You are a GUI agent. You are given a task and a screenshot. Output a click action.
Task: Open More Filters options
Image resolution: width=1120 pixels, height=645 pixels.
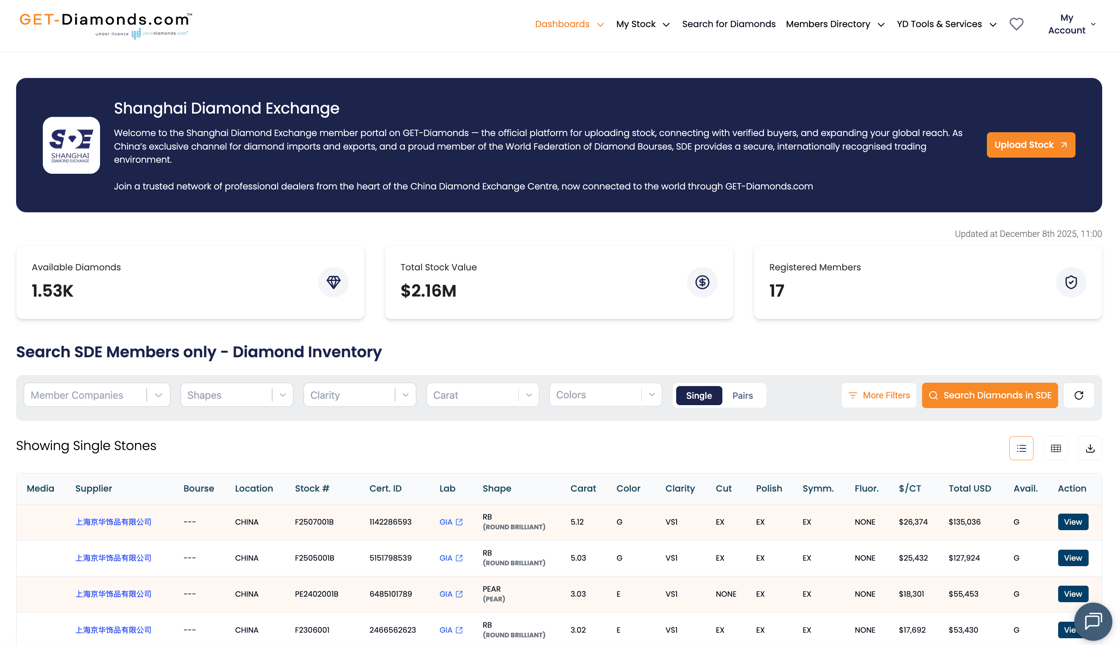point(878,395)
